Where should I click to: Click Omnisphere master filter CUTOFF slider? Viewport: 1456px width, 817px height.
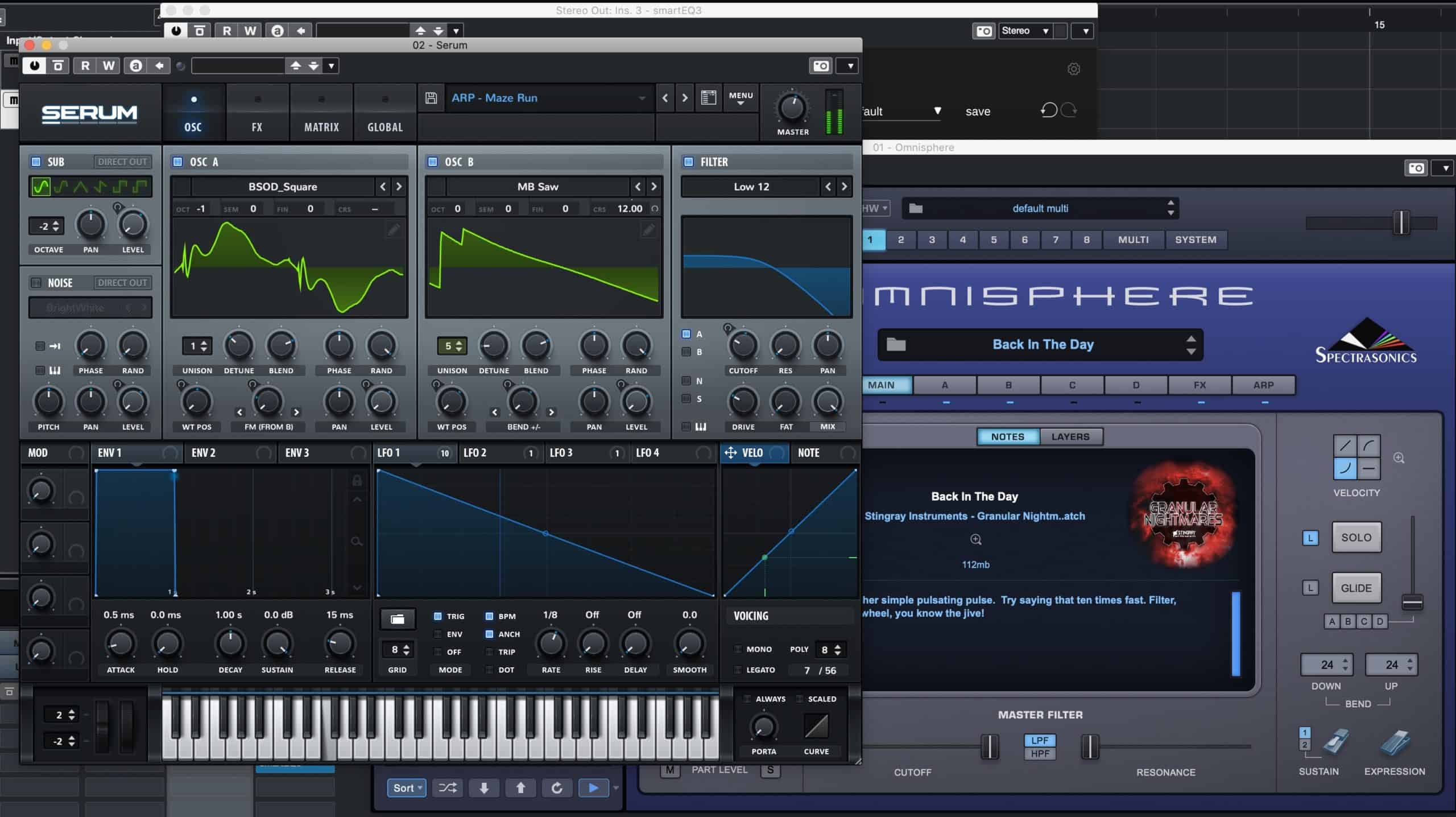(990, 746)
